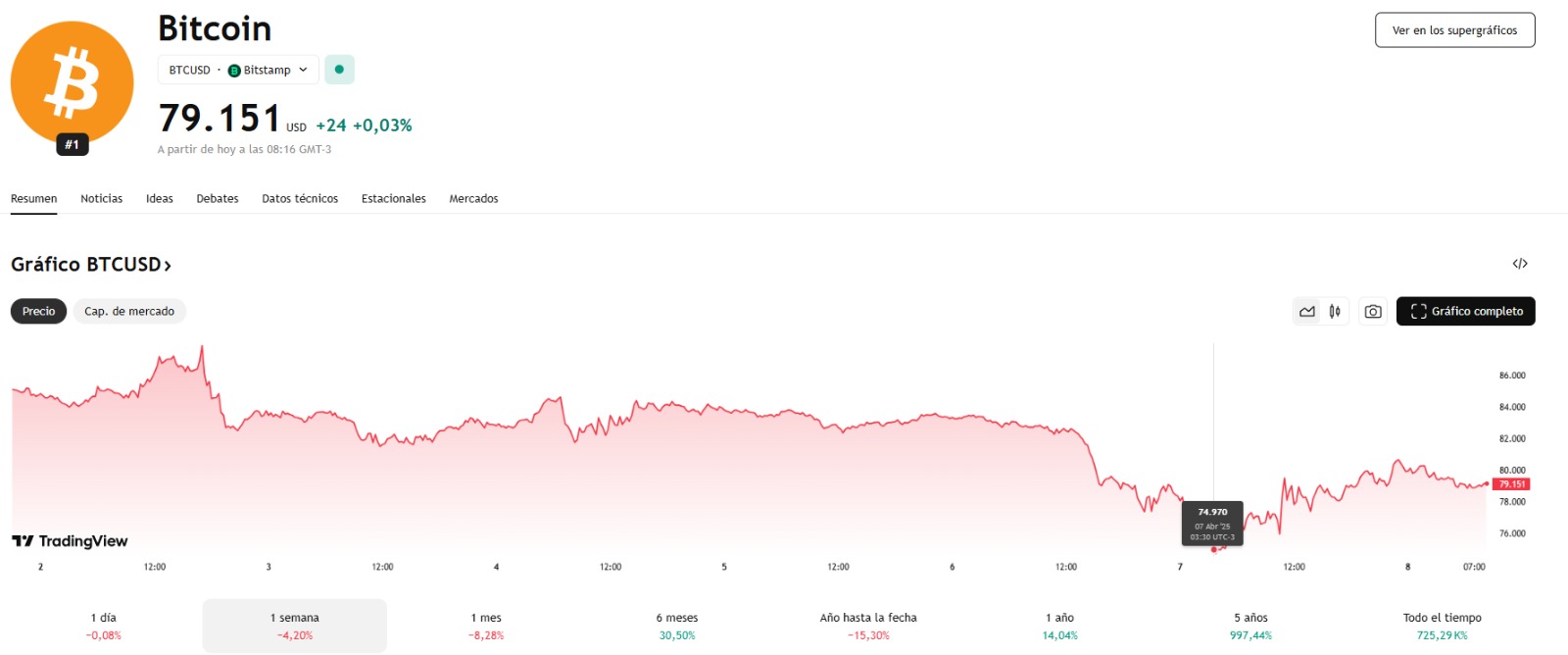This screenshot has height=655, width=1568.
Task: Select the Precio chart mode
Action: click(x=39, y=312)
